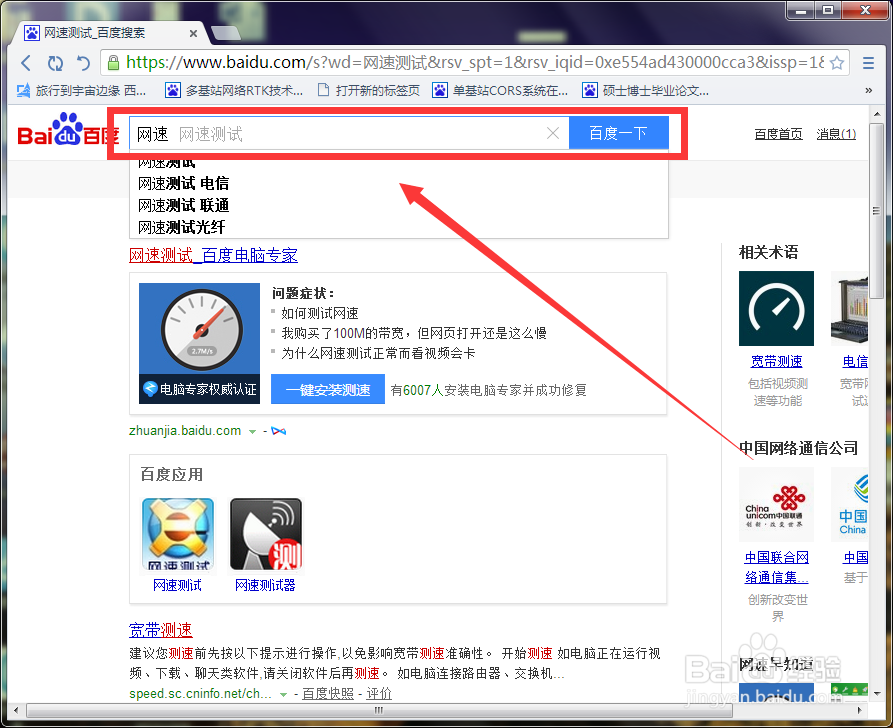This screenshot has width=893, height=728.
Task: Open result 宽带测速 title
Action: (x=161, y=630)
